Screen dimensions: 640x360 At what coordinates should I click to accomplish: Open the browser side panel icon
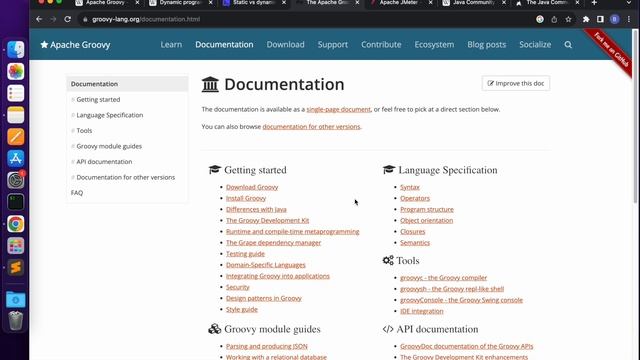(600, 19)
